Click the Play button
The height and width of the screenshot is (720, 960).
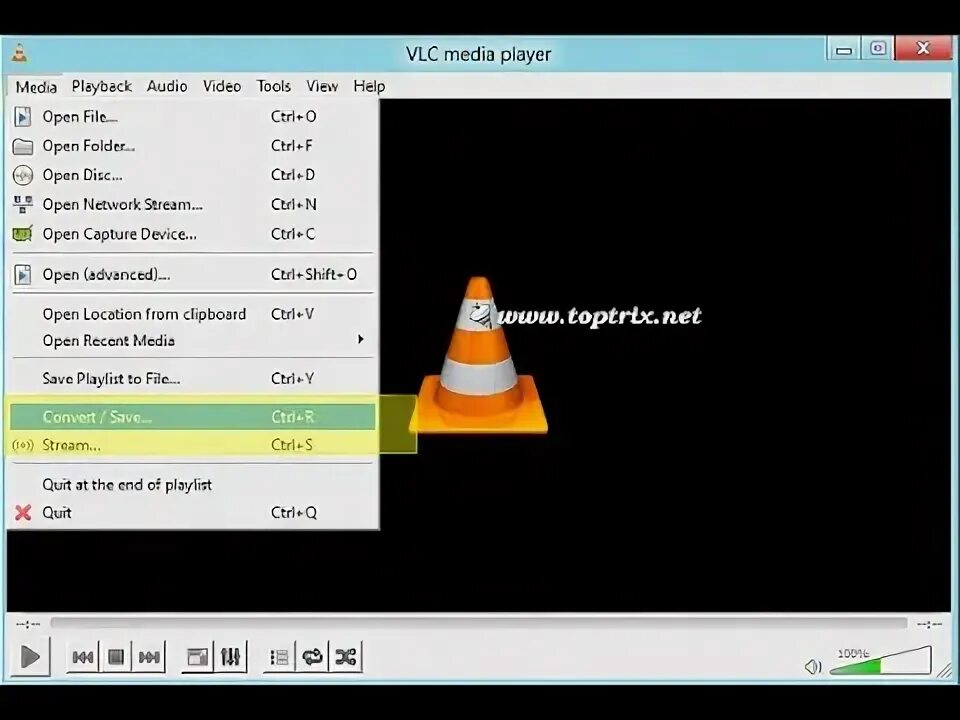(29, 657)
